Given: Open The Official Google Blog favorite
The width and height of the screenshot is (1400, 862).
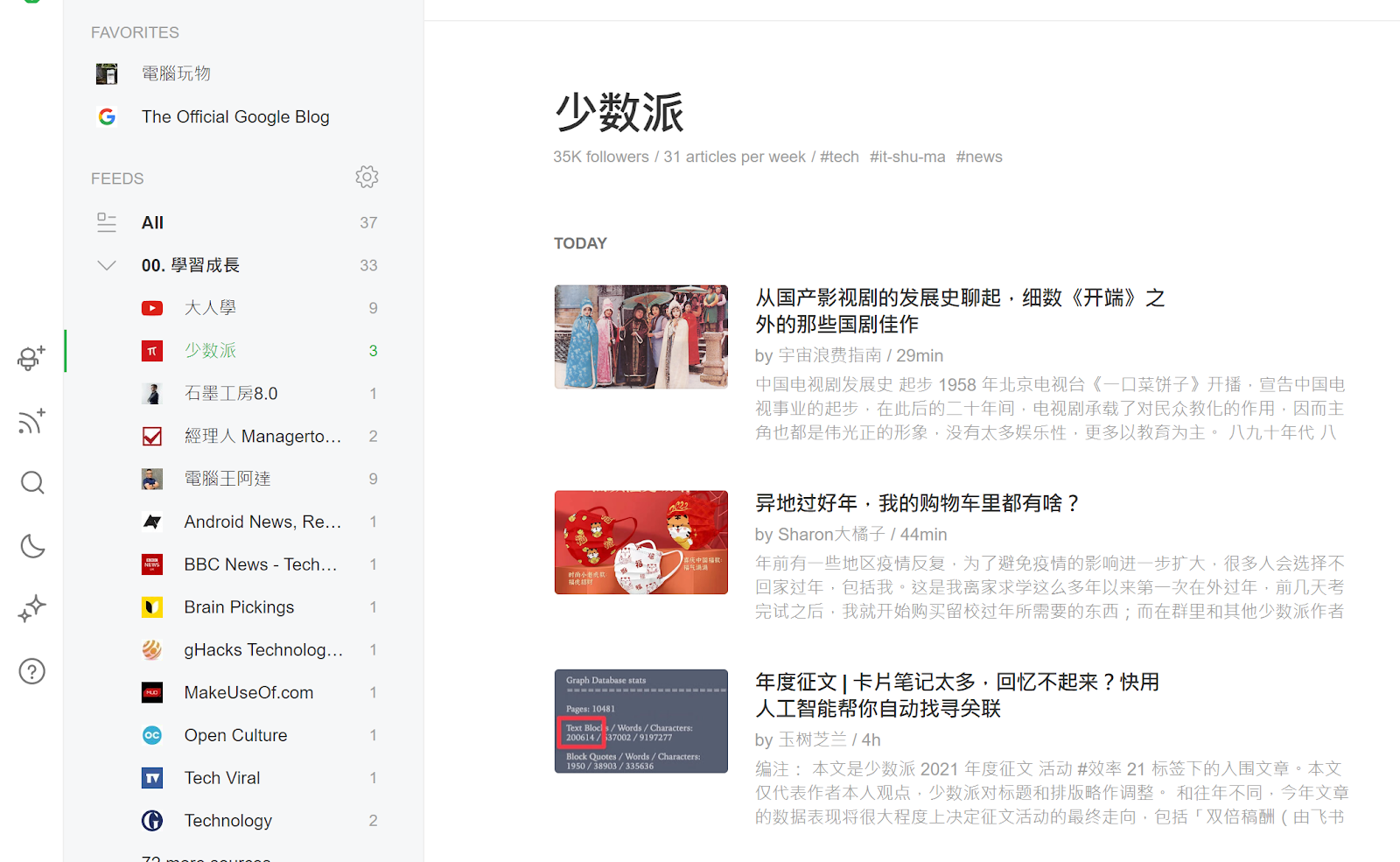Looking at the screenshot, I should [x=236, y=116].
